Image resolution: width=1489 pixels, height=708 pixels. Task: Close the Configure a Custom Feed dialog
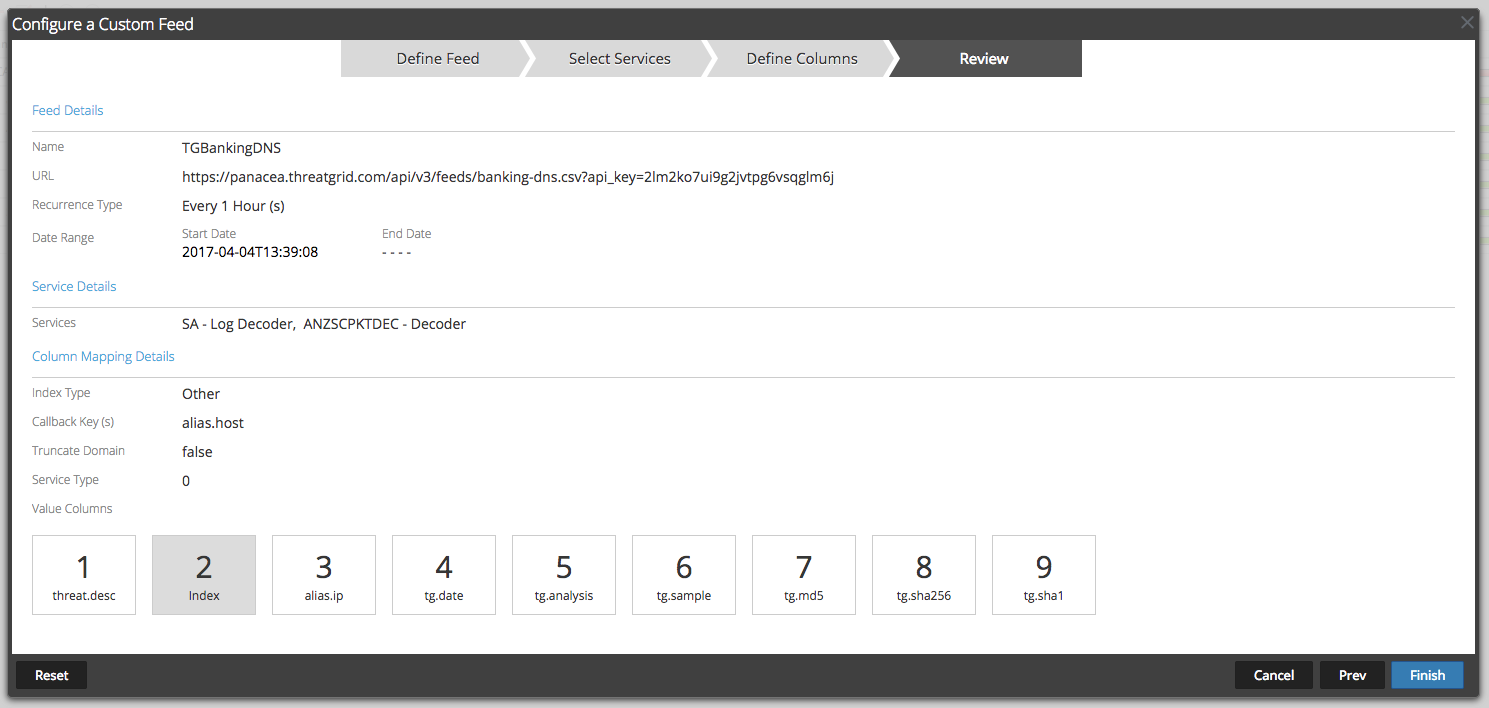1467,23
